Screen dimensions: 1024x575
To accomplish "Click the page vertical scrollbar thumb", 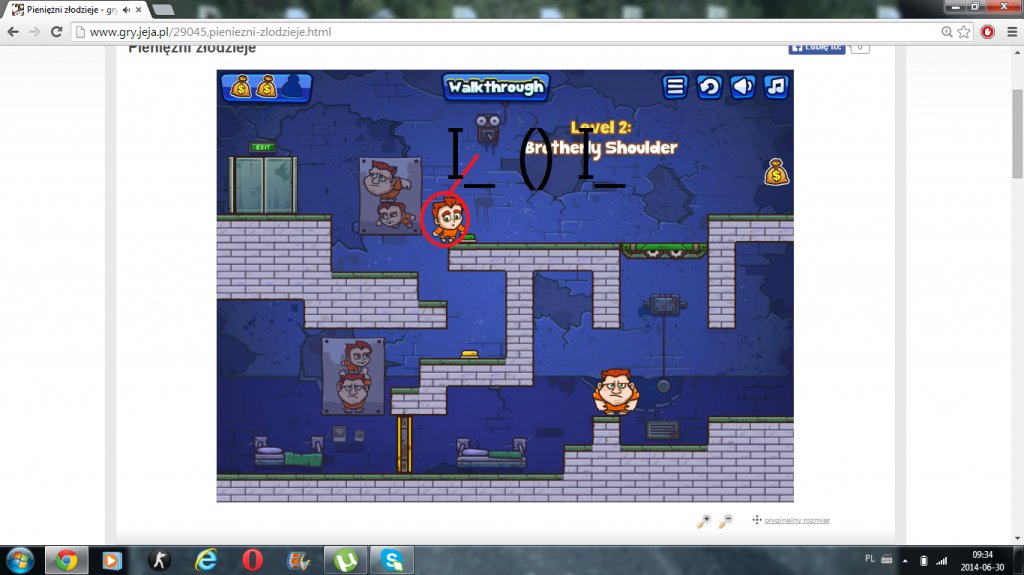I will click(x=1017, y=133).
